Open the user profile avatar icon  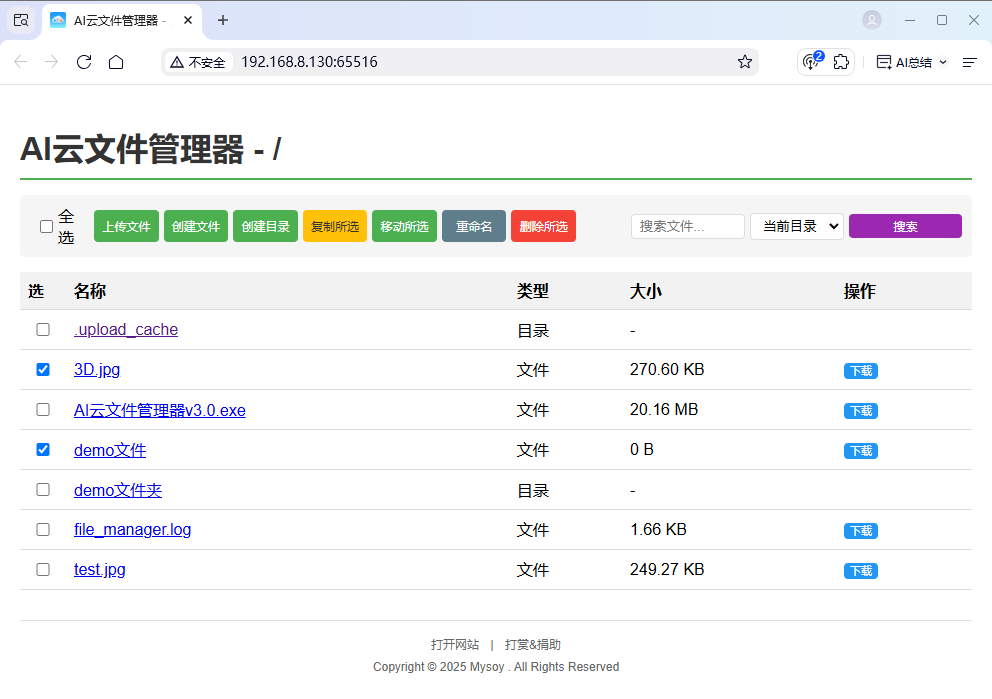click(x=872, y=20)
